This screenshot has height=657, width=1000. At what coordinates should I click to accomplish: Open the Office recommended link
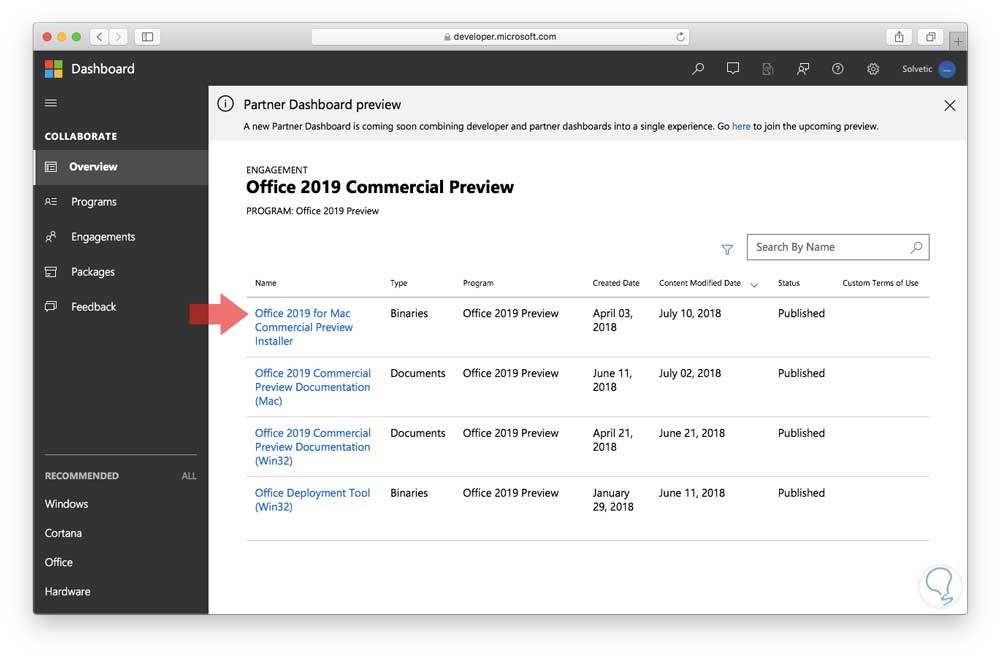(x=59, y=563)
